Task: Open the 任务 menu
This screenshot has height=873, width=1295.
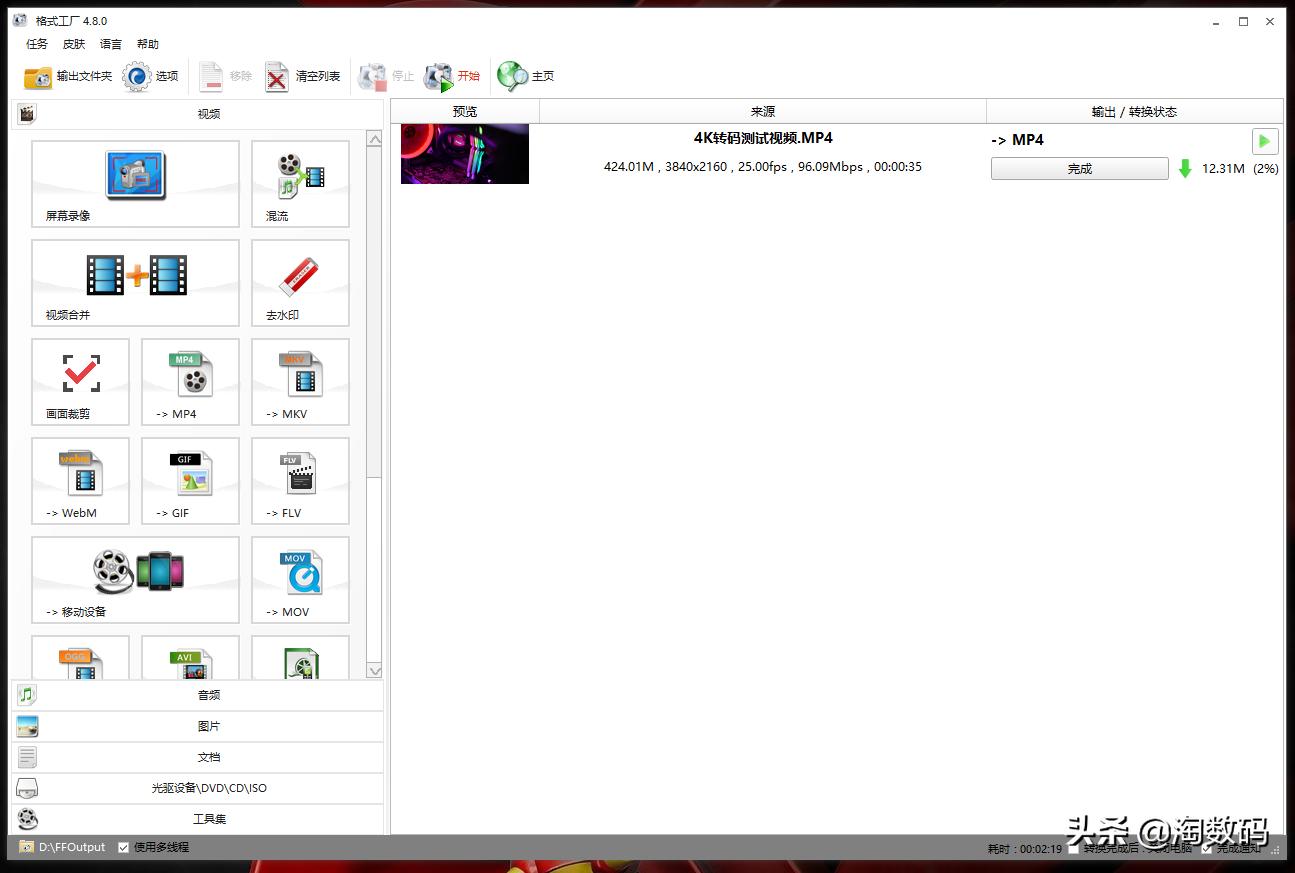Action: (x=36, y=44)
